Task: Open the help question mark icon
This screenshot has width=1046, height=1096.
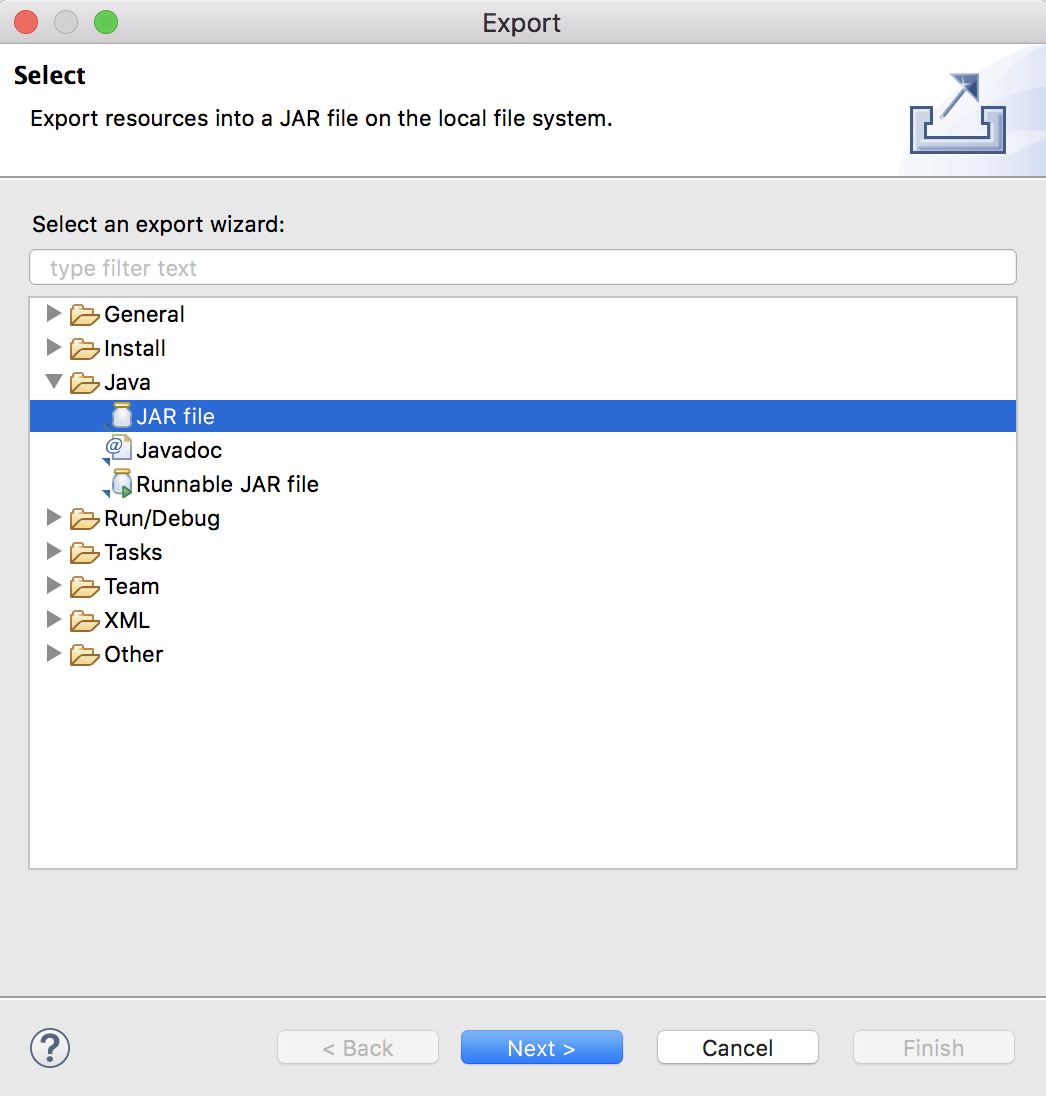Action: click(x=50, y=1048)
